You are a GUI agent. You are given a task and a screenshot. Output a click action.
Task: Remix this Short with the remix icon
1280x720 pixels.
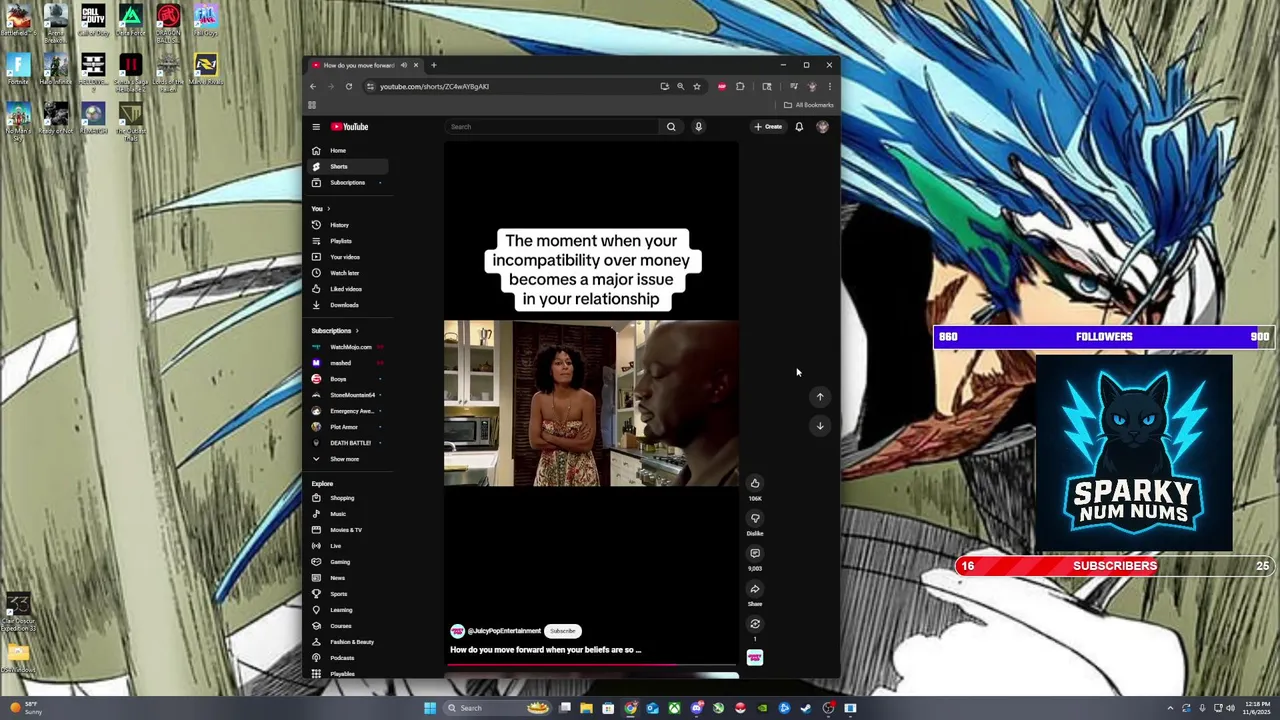pyautogui.click(x=755, y=624)
